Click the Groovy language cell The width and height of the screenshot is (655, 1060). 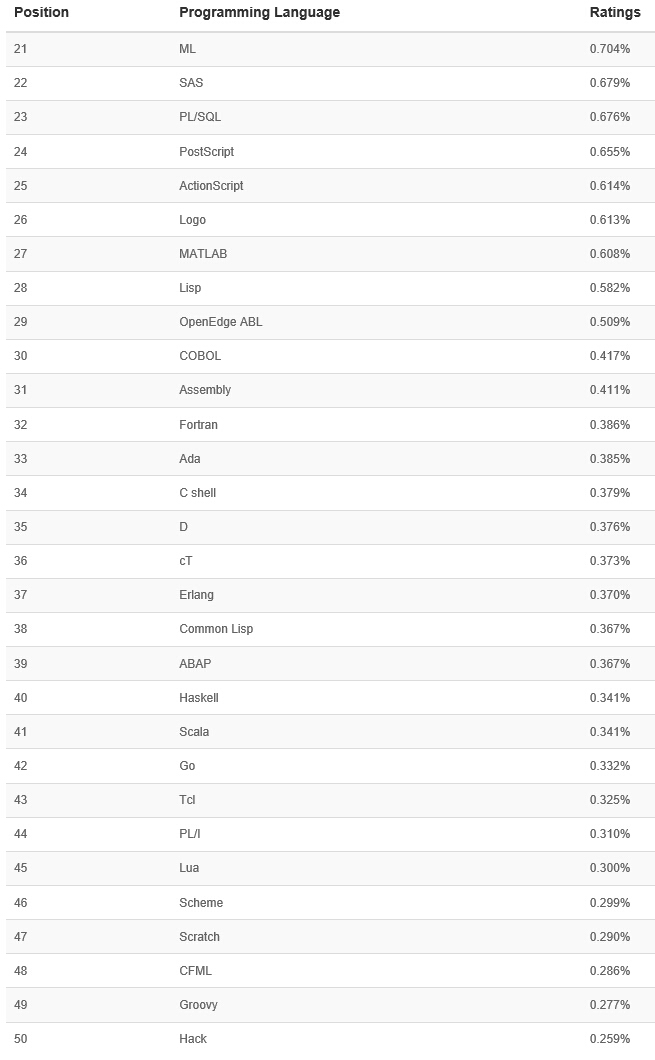click(x=198, y=1005)
